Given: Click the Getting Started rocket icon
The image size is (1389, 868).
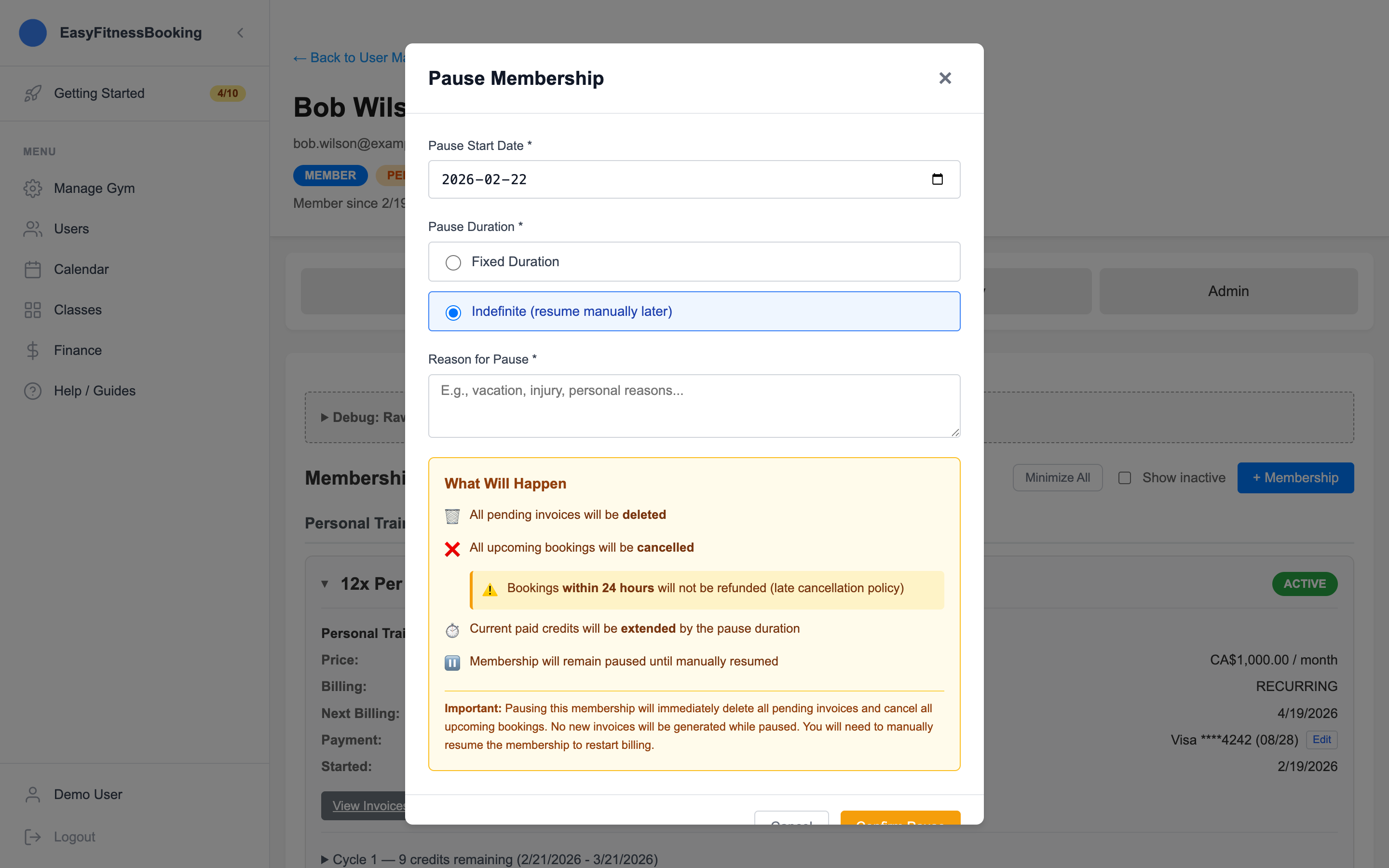Looking at the screenshot, I should pos(33,94).
